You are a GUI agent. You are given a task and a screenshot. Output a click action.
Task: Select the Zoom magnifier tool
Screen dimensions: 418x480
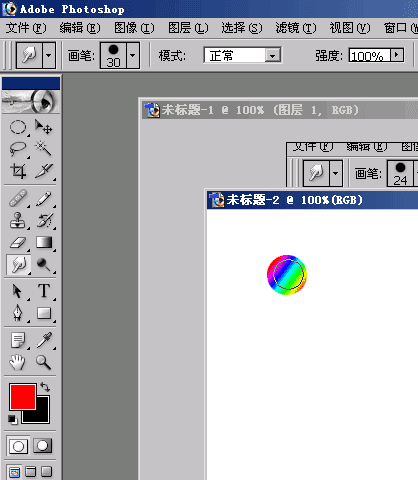pyautogui.click(x=44, y=362)
